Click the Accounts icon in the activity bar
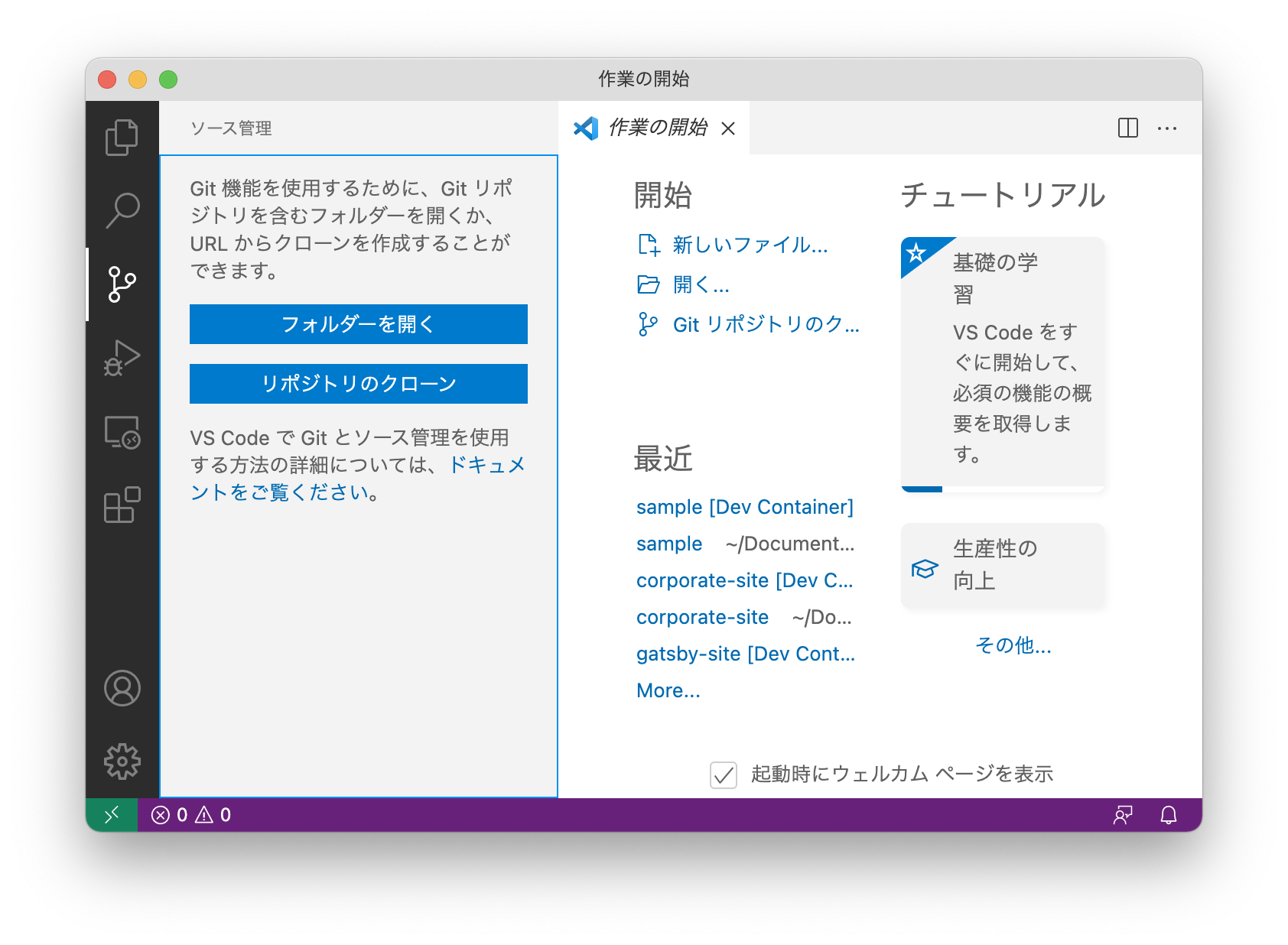The width and height of the screenshot is (1288, 945). click(x=122, y=688)
